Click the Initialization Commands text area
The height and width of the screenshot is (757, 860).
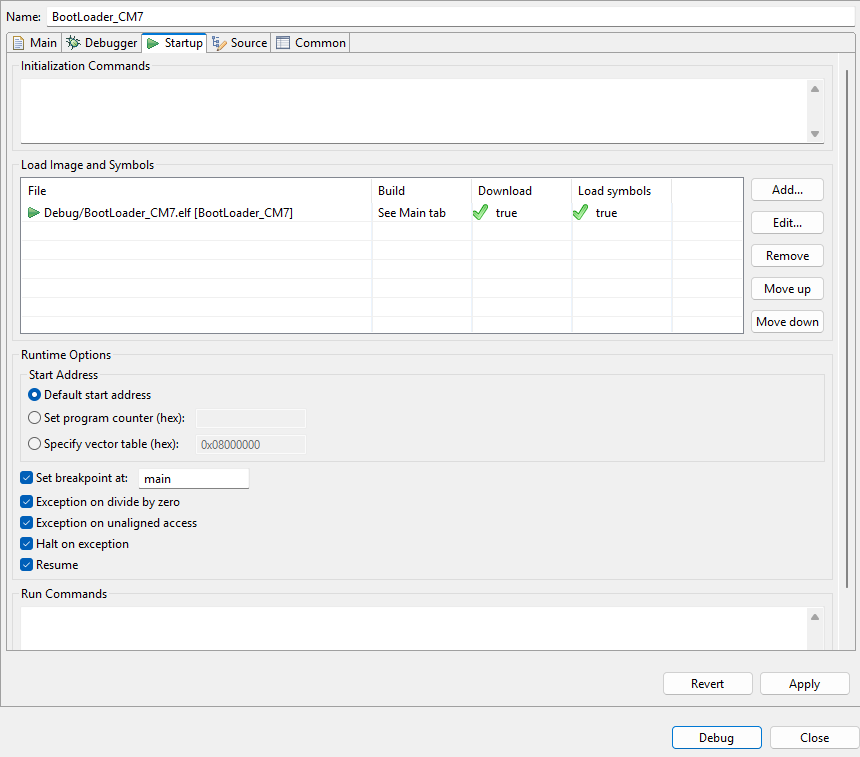click(414, 111)
